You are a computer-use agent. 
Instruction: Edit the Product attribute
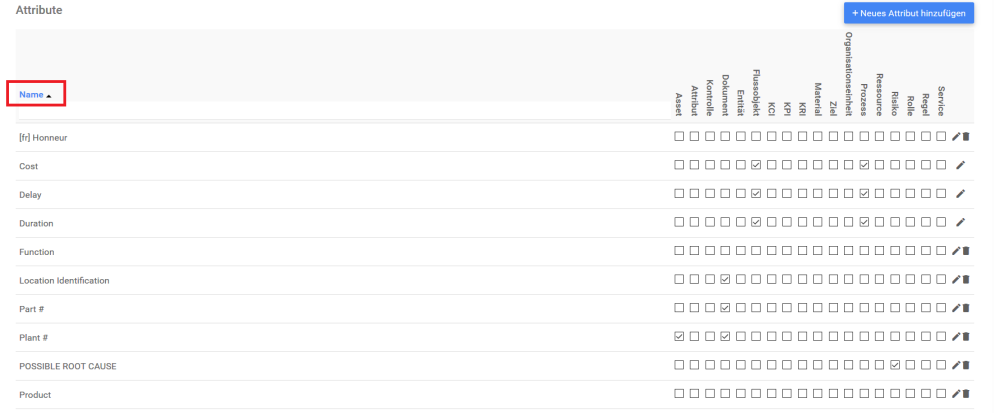(x=956, y=395)
